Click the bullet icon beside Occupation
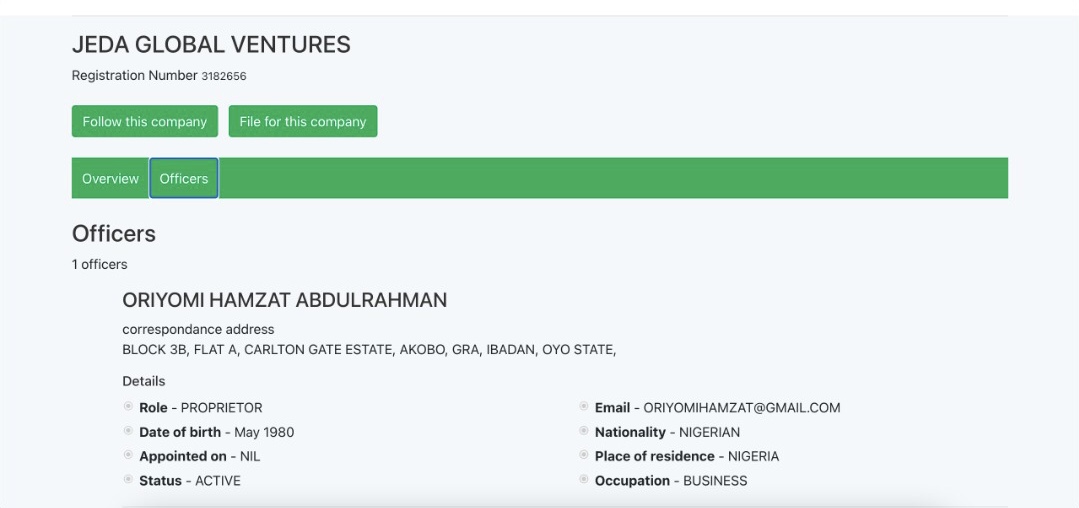The width and height of the screenshot is (1079, 508). [584, 480]
